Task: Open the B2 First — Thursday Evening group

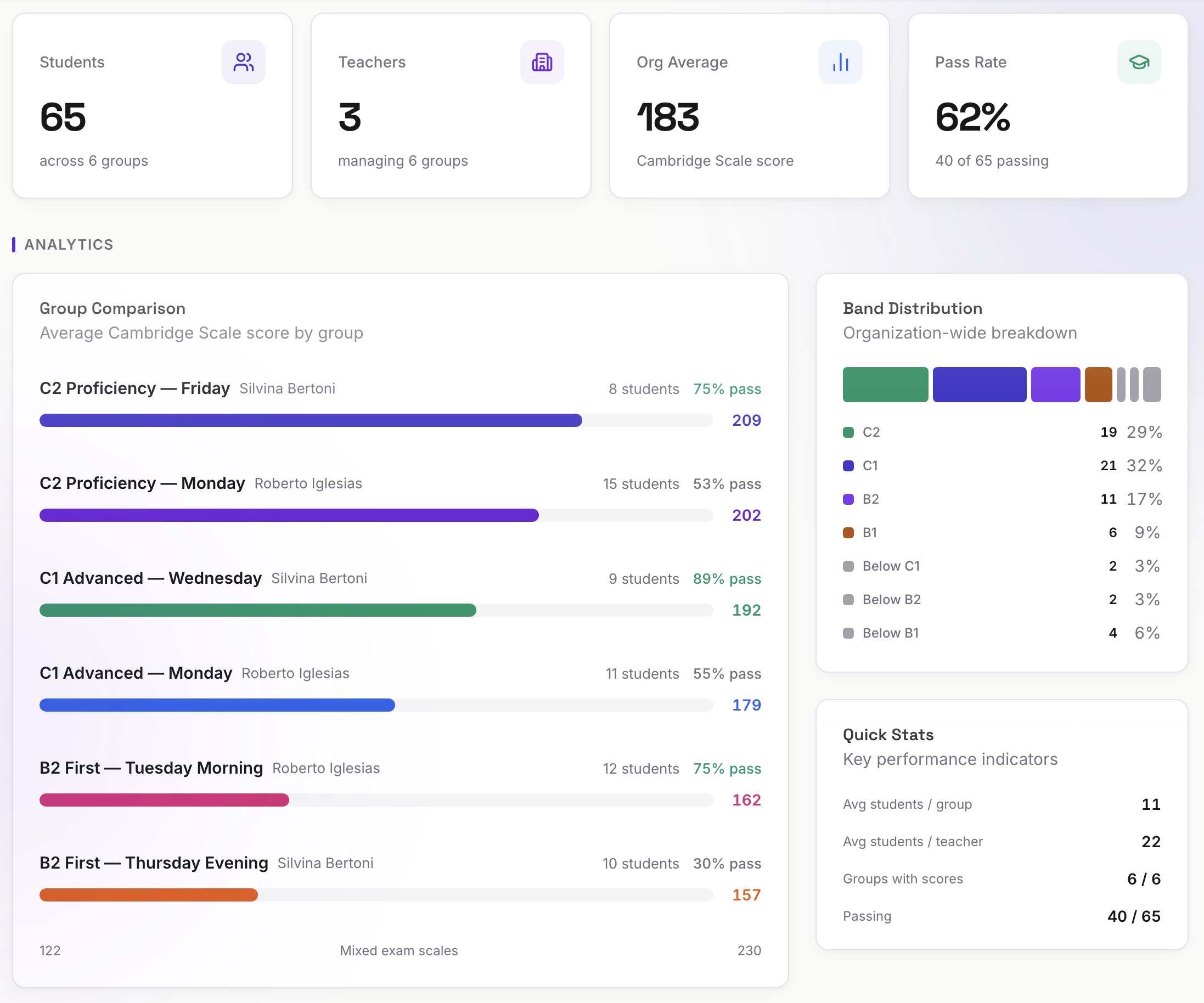Action: coord(154,863)
